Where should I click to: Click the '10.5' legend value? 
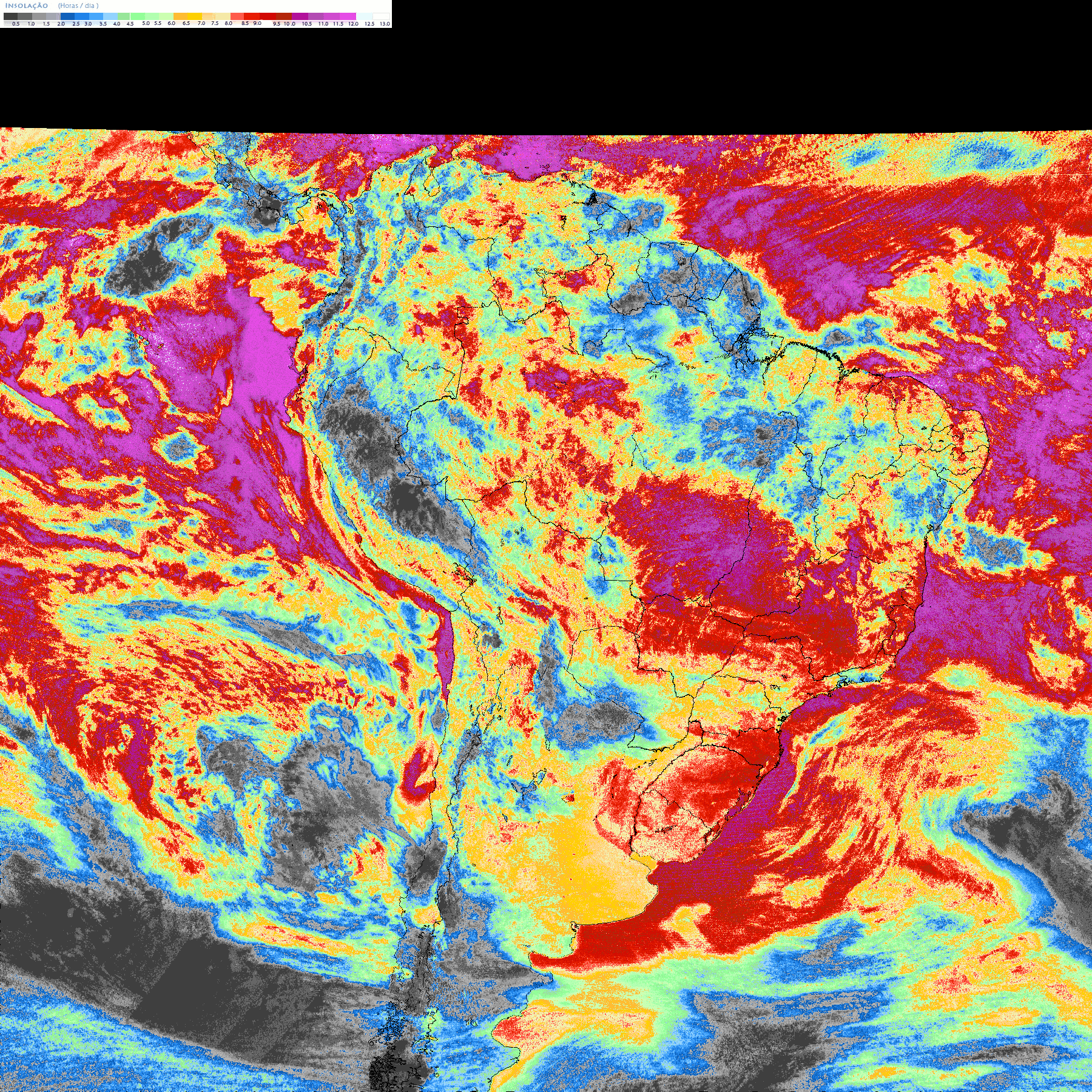307,24
